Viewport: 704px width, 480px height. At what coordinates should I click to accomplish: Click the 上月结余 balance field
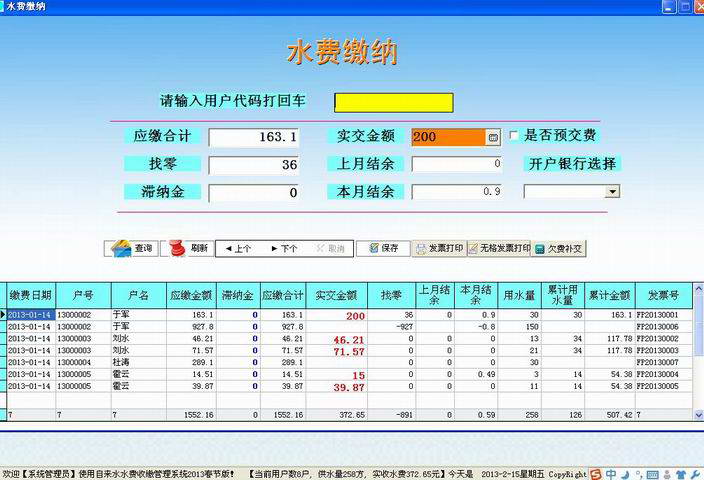457,164
